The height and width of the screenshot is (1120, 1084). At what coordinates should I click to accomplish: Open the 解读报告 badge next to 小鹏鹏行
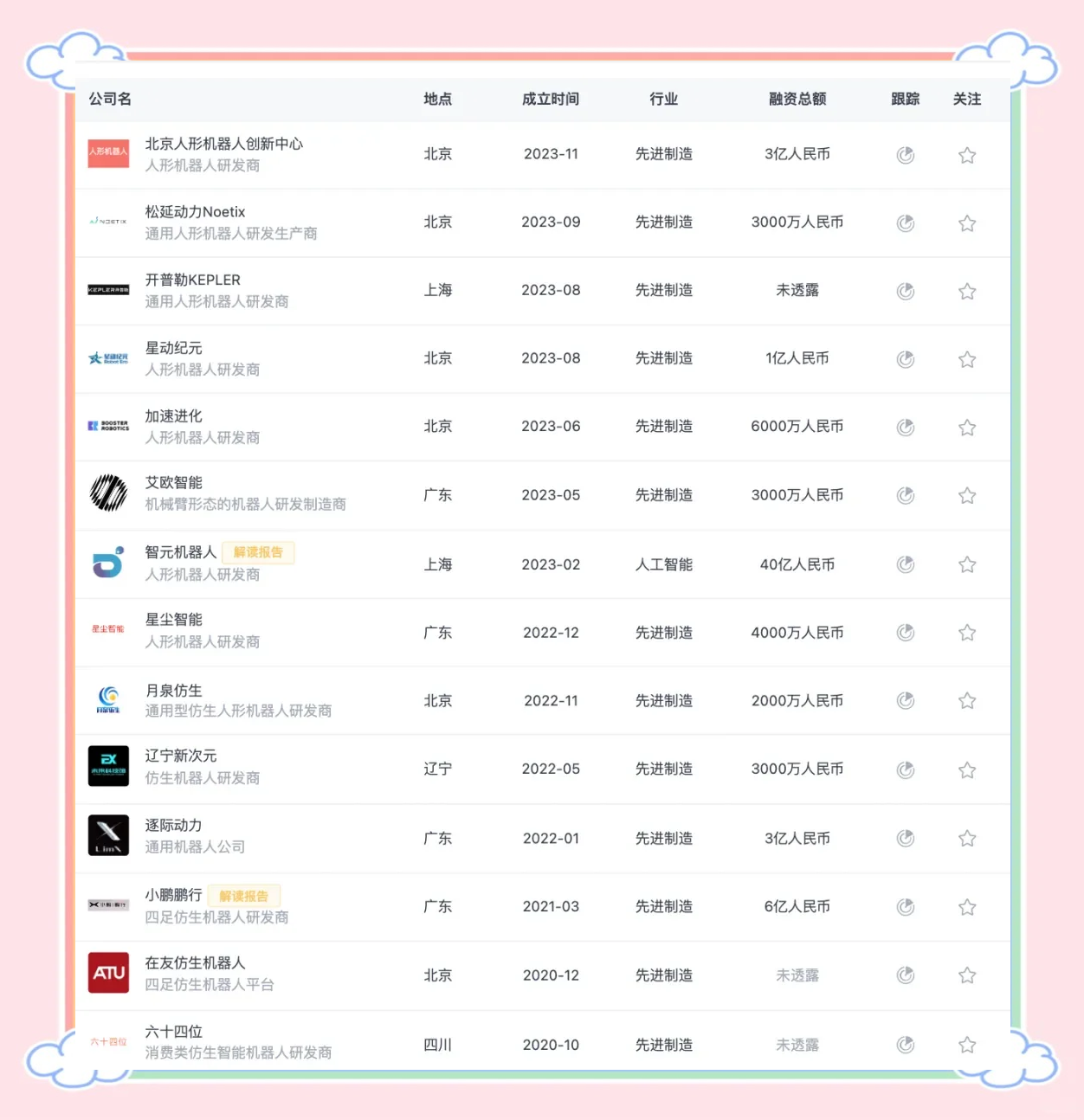pos(243,896)
